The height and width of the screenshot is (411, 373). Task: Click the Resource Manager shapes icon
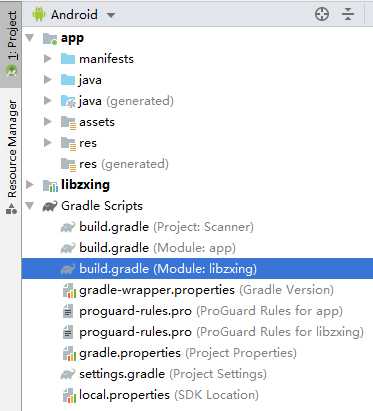pos(11,209)
